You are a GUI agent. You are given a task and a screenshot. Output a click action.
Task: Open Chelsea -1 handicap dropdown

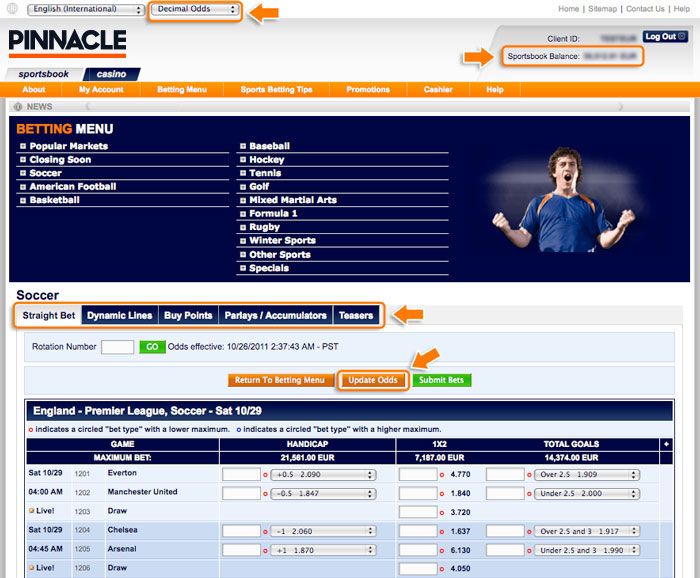[x=323, y=532]
